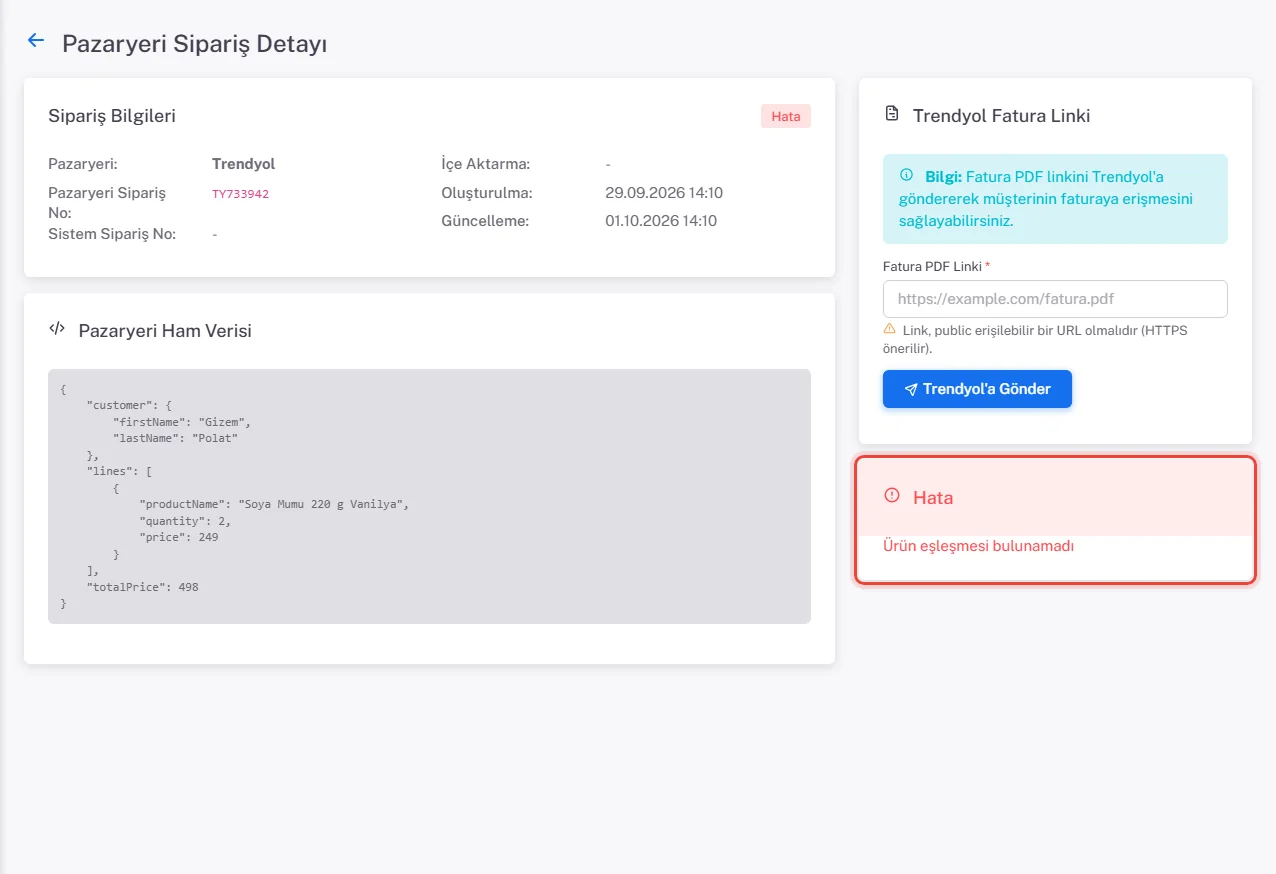
Task: Click the "firstName": "Gizem" line in raw data
Action: pyautogui.click(x=181, y=422)
